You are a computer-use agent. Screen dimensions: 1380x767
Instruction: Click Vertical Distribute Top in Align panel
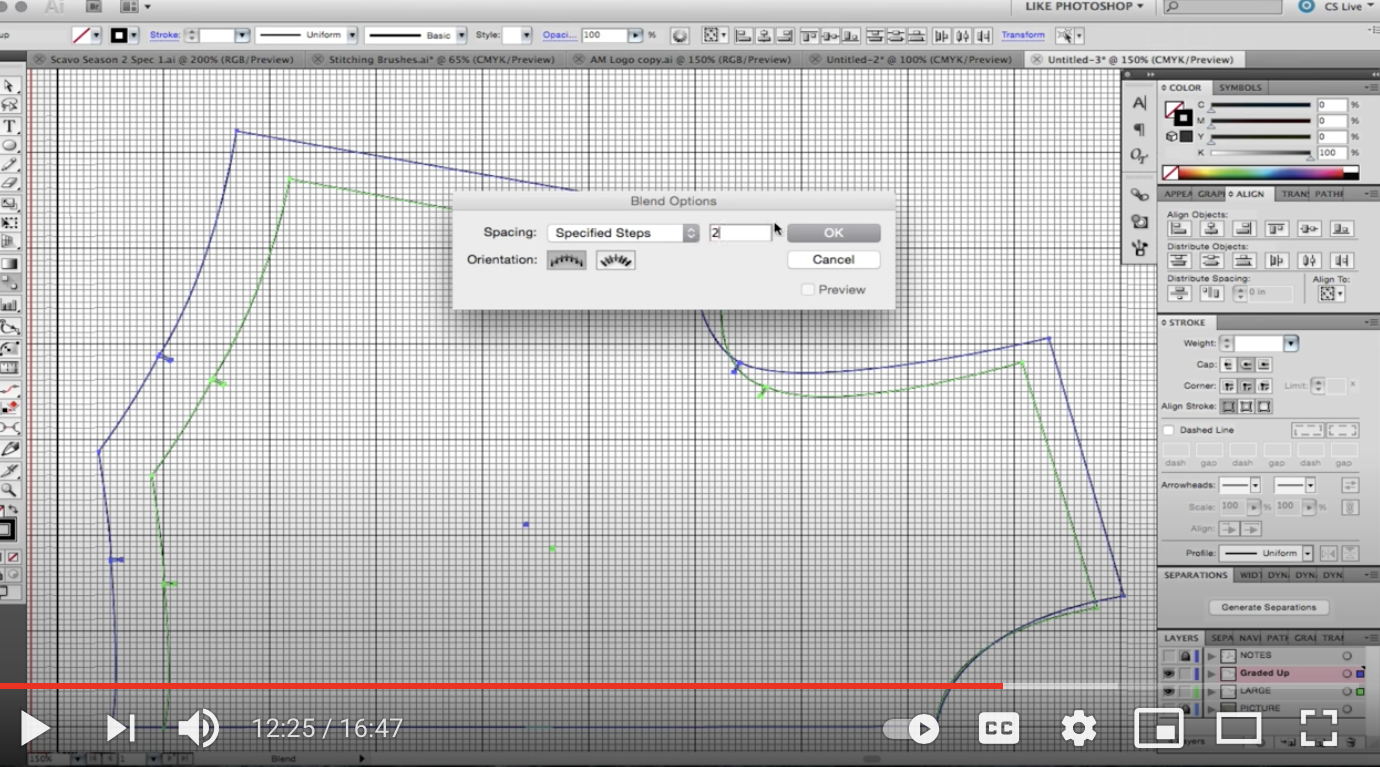1179,261
